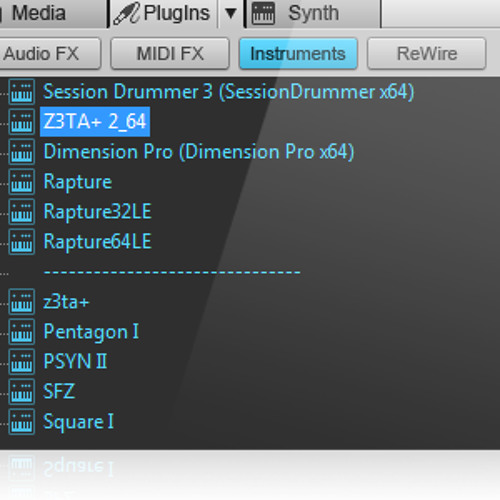
Task: Click the synth icon next to the Rapture row
Action: 22,182
